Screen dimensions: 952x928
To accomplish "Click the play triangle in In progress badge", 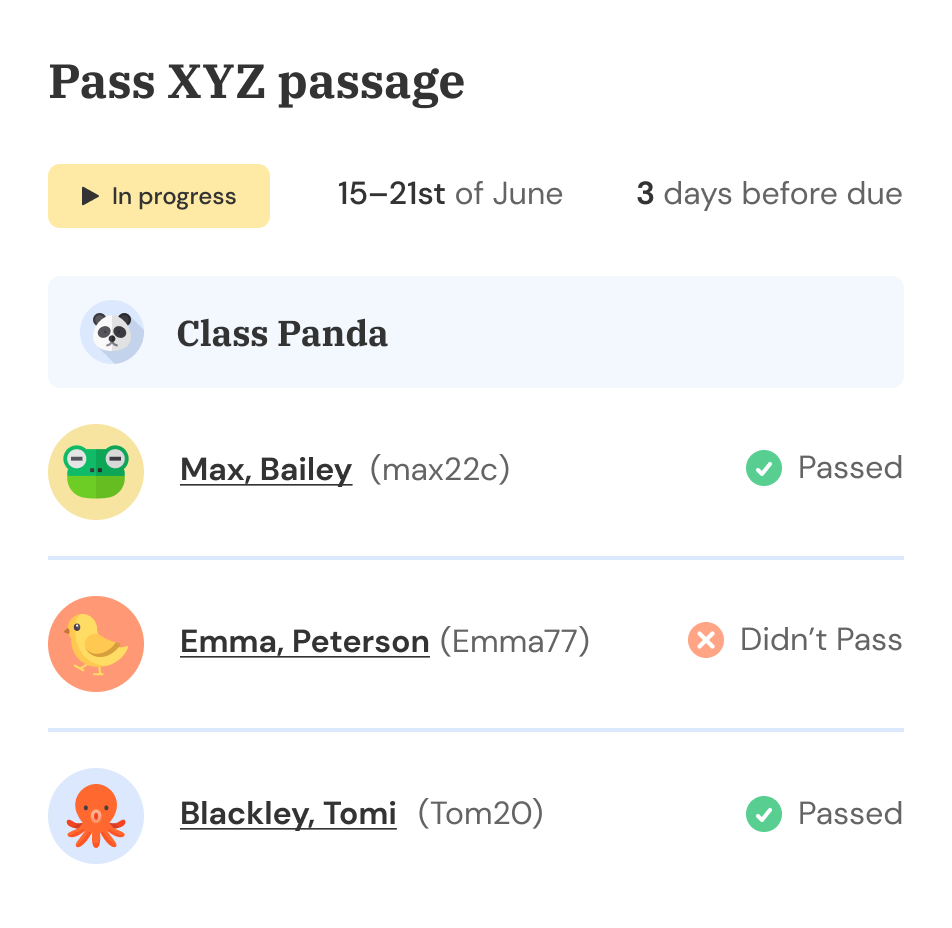I will [90, 196].
